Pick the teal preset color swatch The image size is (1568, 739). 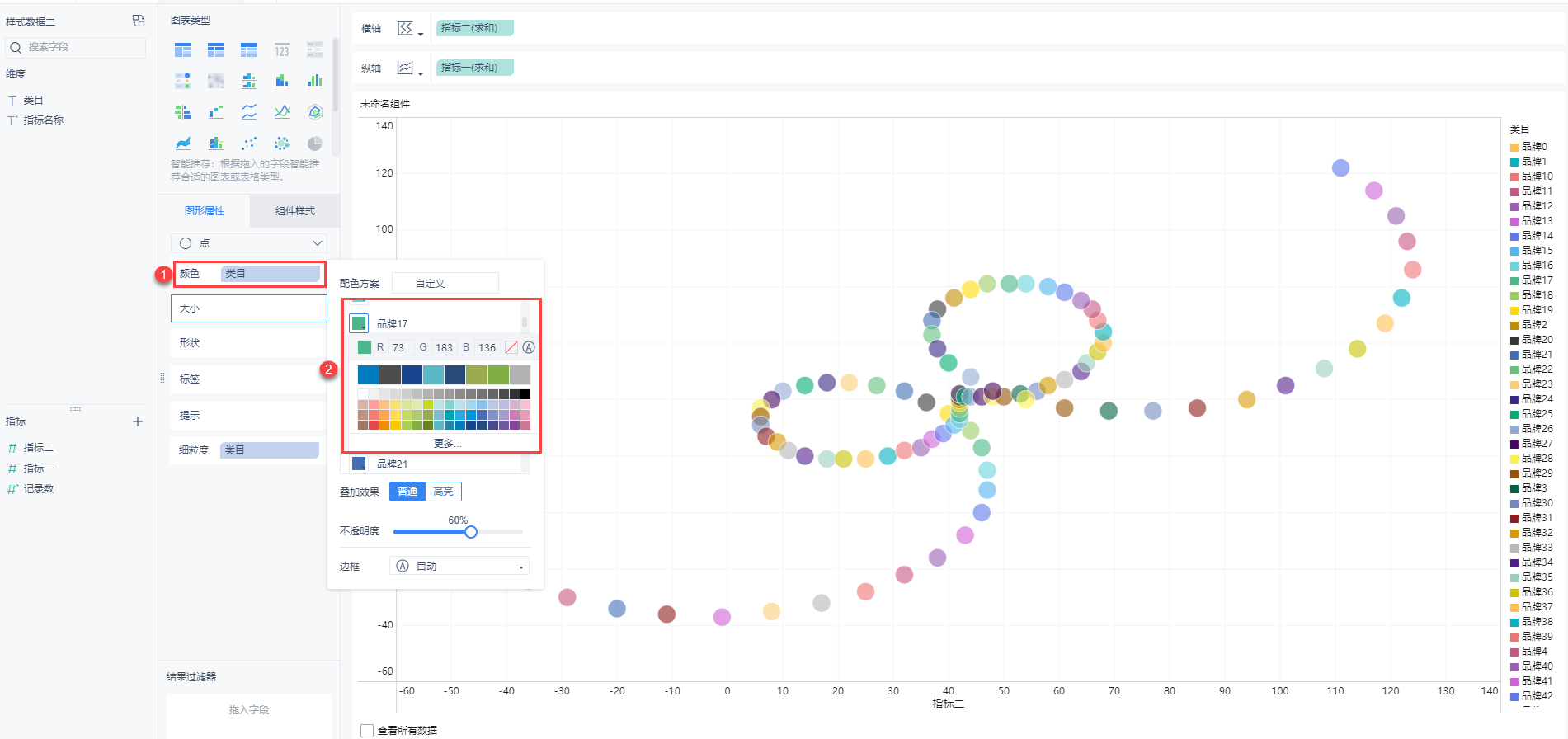[x=433, y=375]
